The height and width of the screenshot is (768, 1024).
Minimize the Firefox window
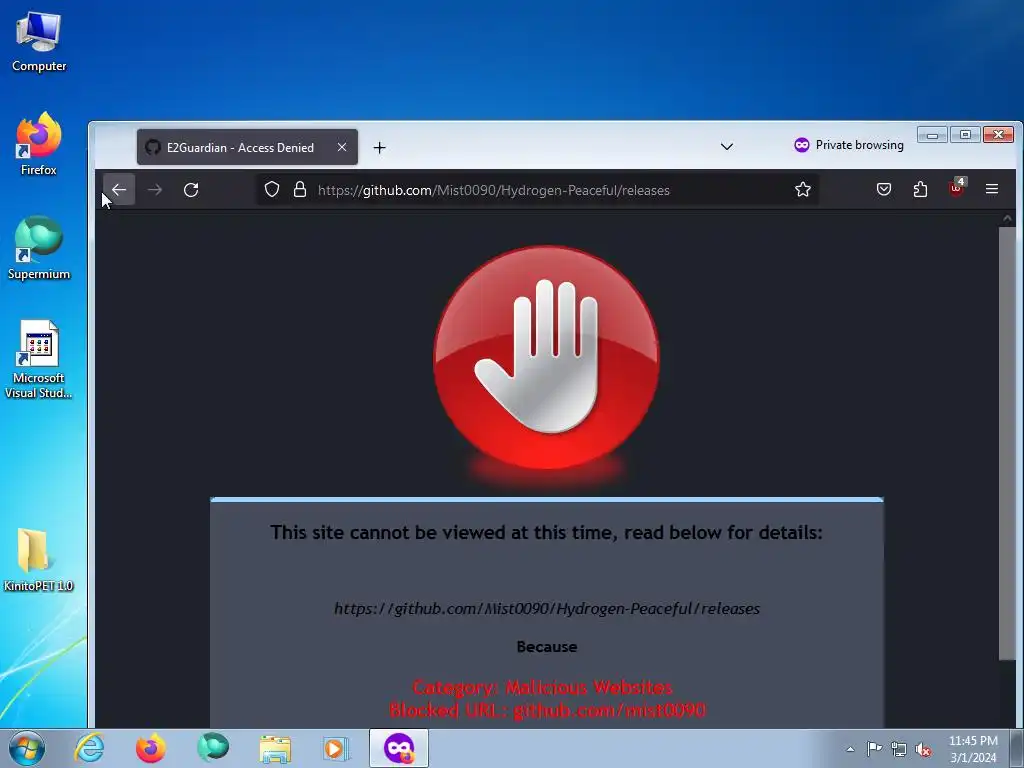[932, 135]
